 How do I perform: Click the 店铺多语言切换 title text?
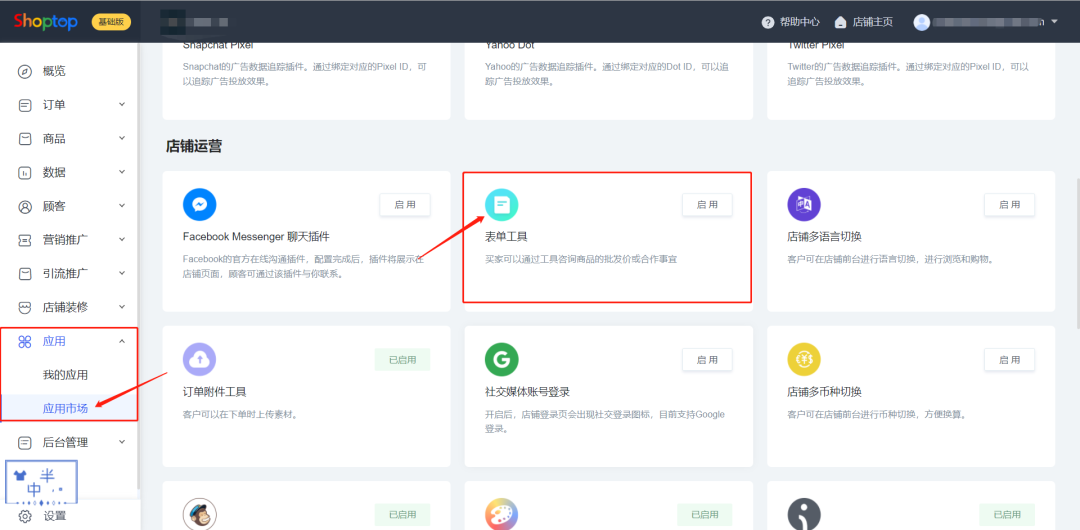click(824, 236)
